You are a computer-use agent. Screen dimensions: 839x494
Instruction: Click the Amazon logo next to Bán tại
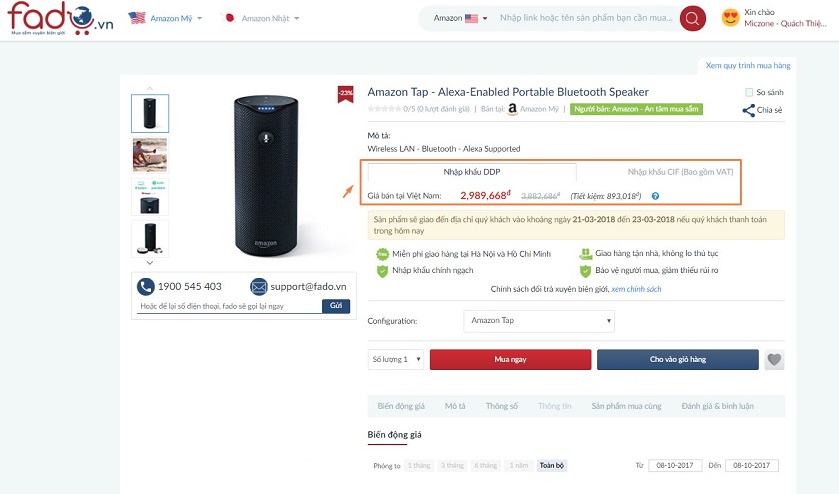coord(513,109)
